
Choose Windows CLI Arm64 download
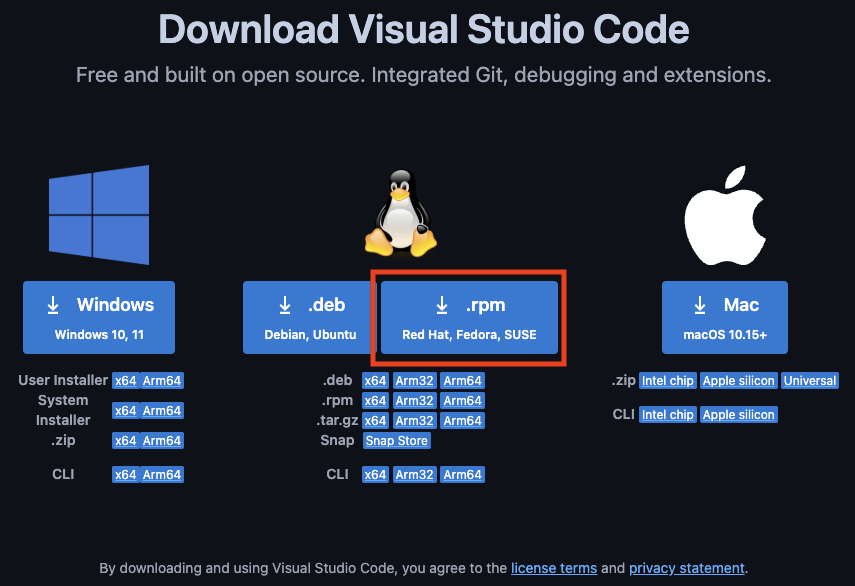tap(162, 475)
